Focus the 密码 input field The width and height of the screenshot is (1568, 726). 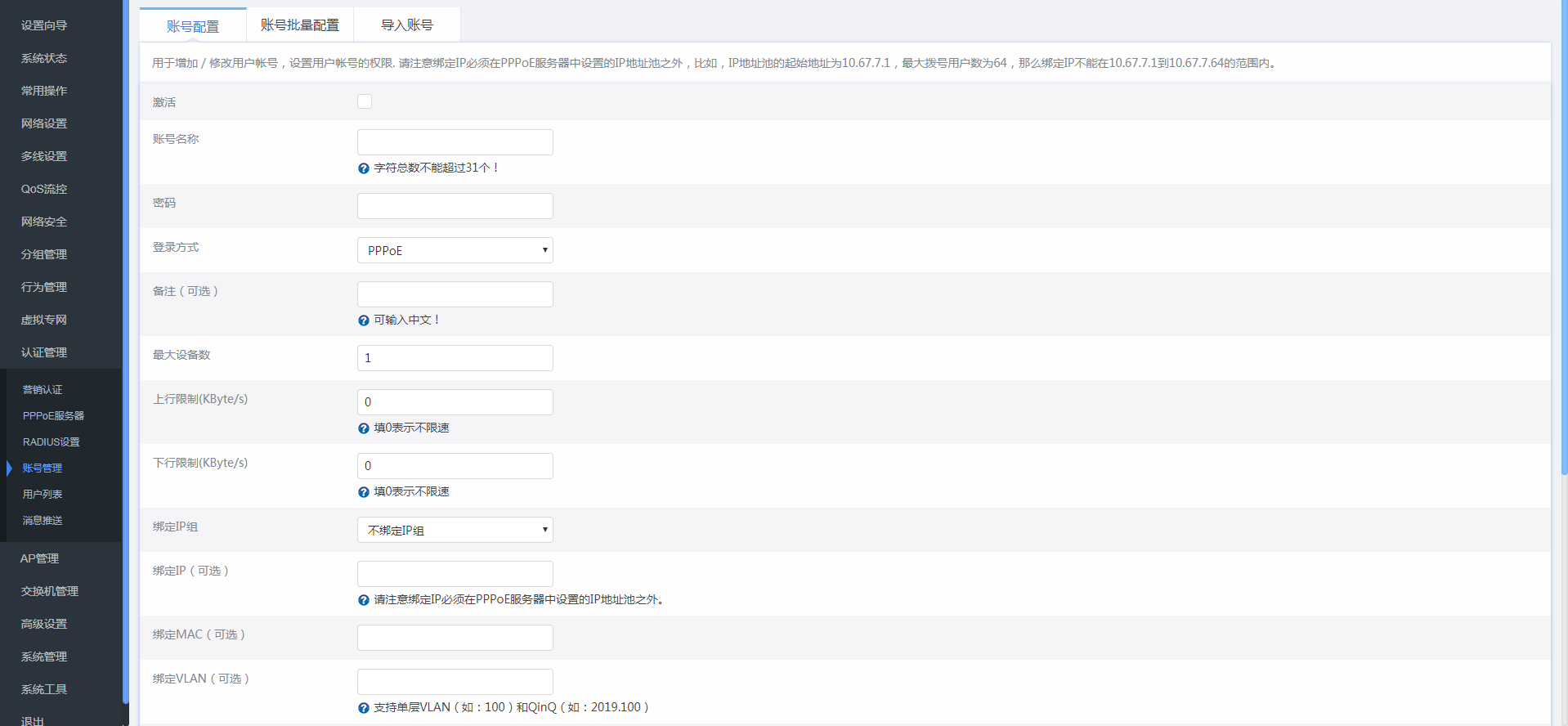point(455,206)
